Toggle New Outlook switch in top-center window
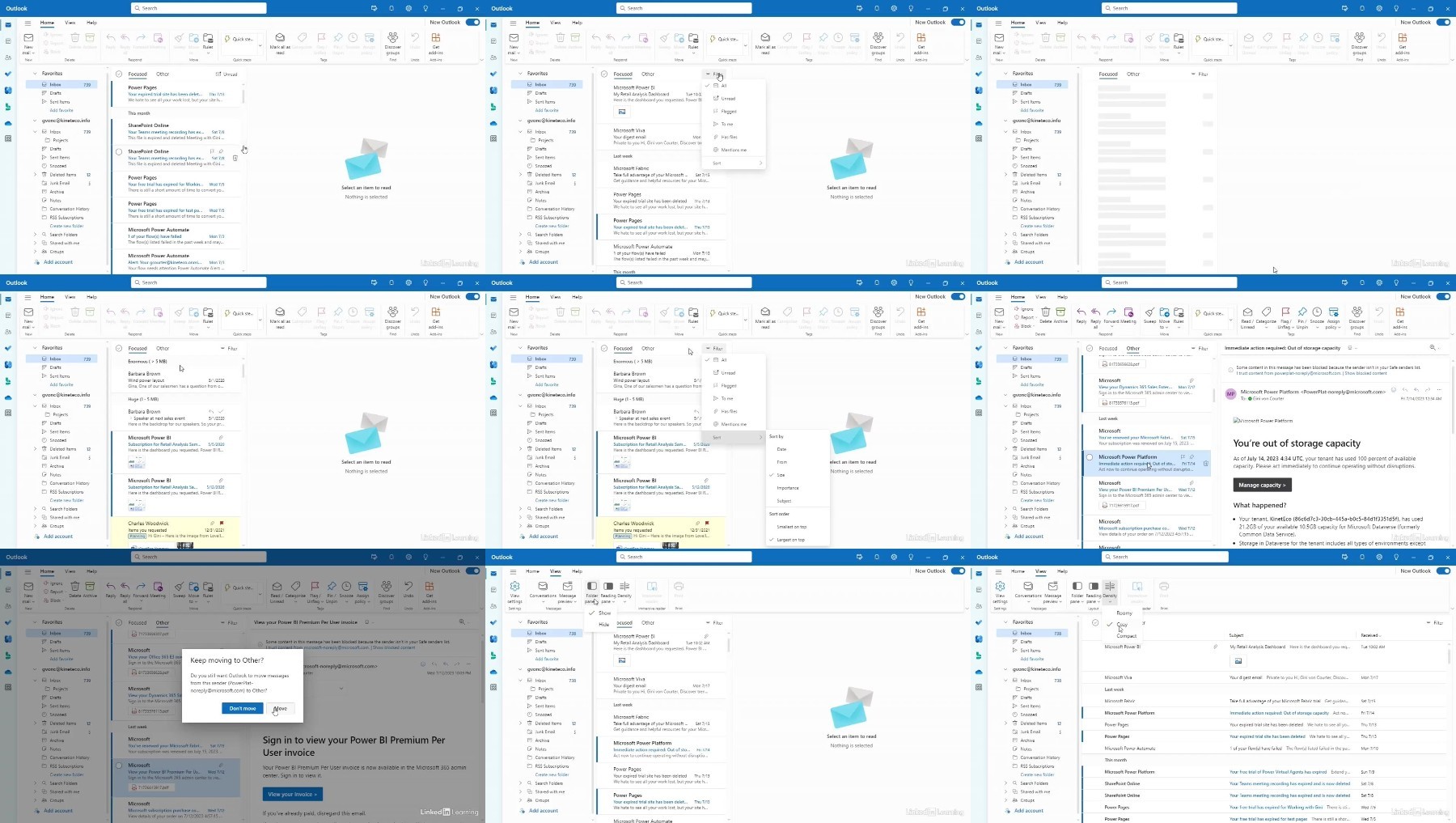This screenshot has width=1456, height=823. [959, 23]
